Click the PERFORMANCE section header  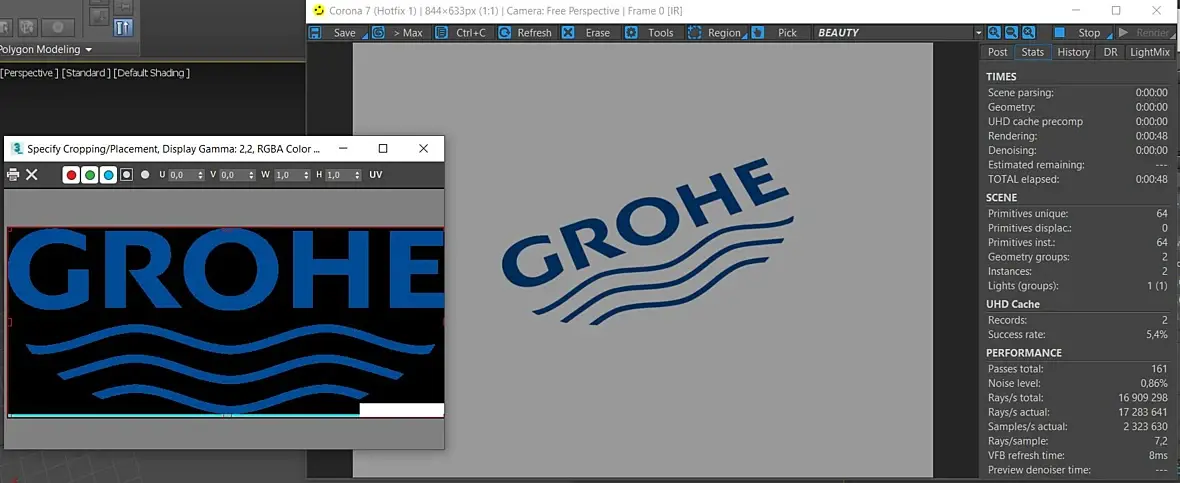pos(1023,353)
